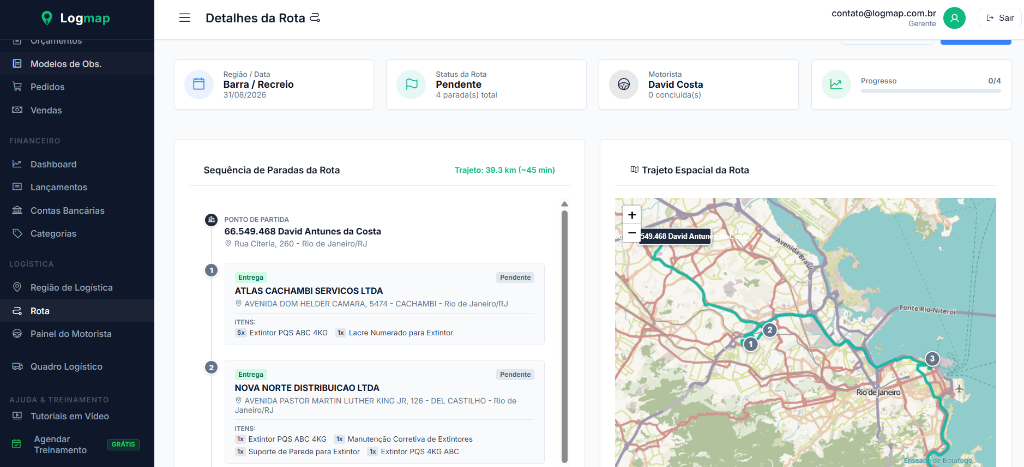
Task: Click the flag icon in Status da Rota card
Action: coord(411,84)
